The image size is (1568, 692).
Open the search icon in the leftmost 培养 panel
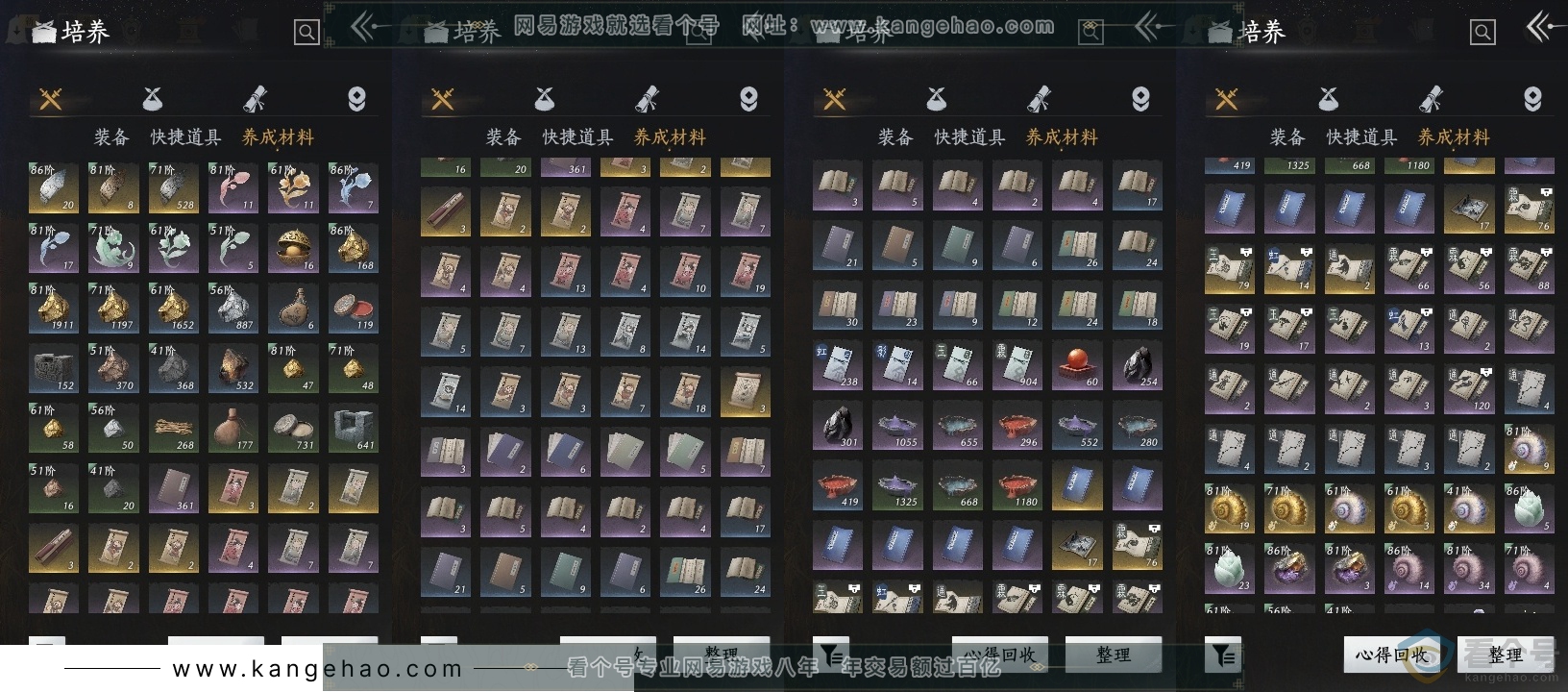pyautogui.click(x=306, y=33)
